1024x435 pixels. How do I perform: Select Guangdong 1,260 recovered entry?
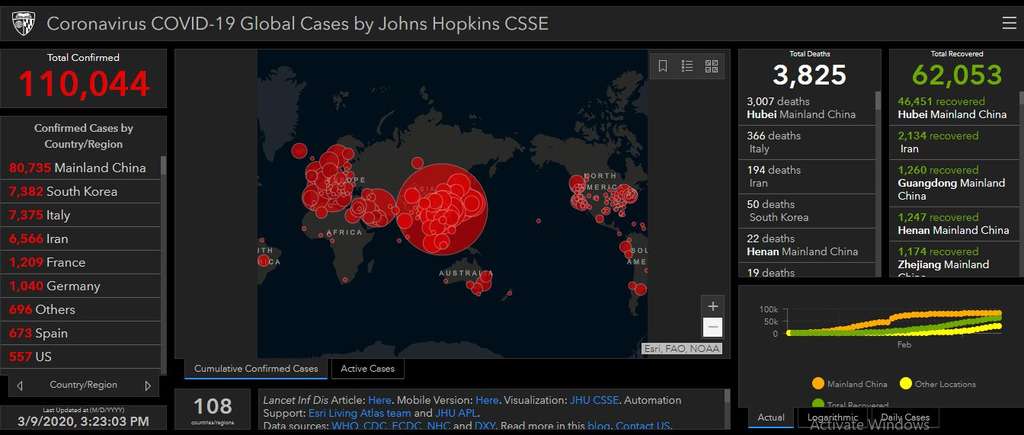point(953,182)
